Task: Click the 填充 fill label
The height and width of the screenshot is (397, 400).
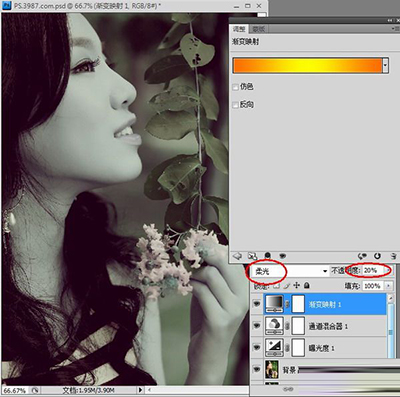Action: tap(353, 286)
